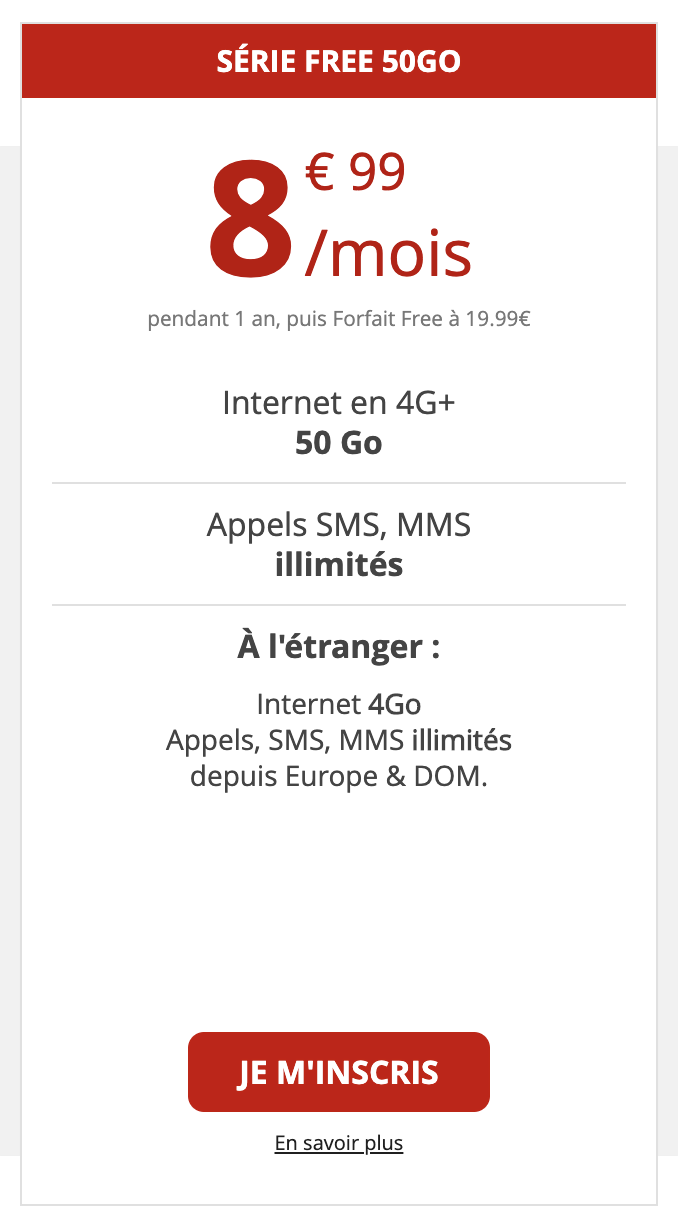Click the bold 50 Go data allowance
The height and width of the screenshot is (1220, 678).
pos(338,442)
